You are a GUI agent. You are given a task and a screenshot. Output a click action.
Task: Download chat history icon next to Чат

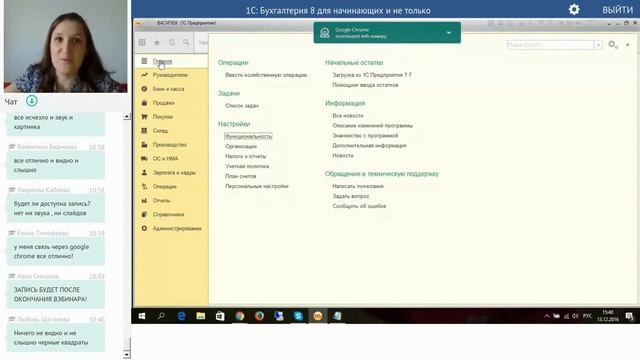[32, 100]
